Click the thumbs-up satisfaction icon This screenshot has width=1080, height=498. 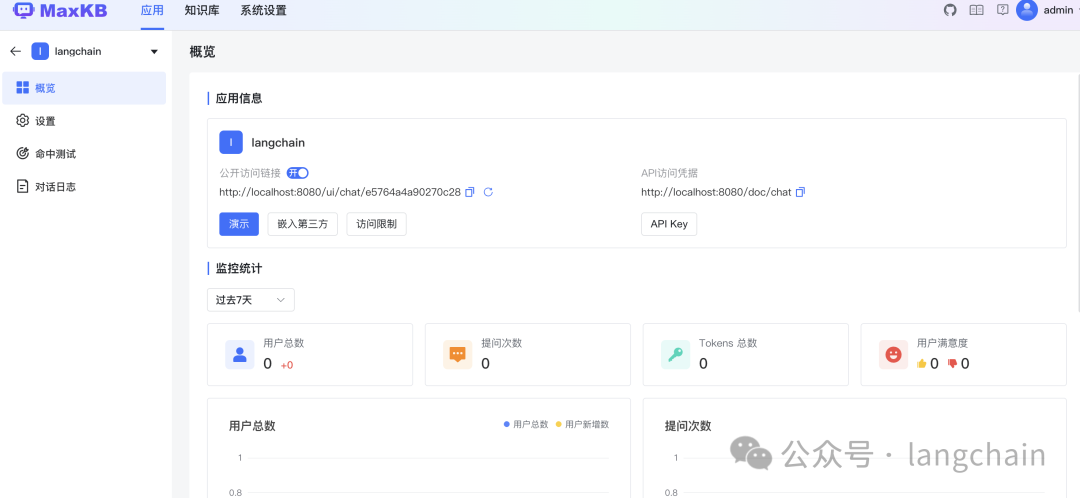[922, 364]
